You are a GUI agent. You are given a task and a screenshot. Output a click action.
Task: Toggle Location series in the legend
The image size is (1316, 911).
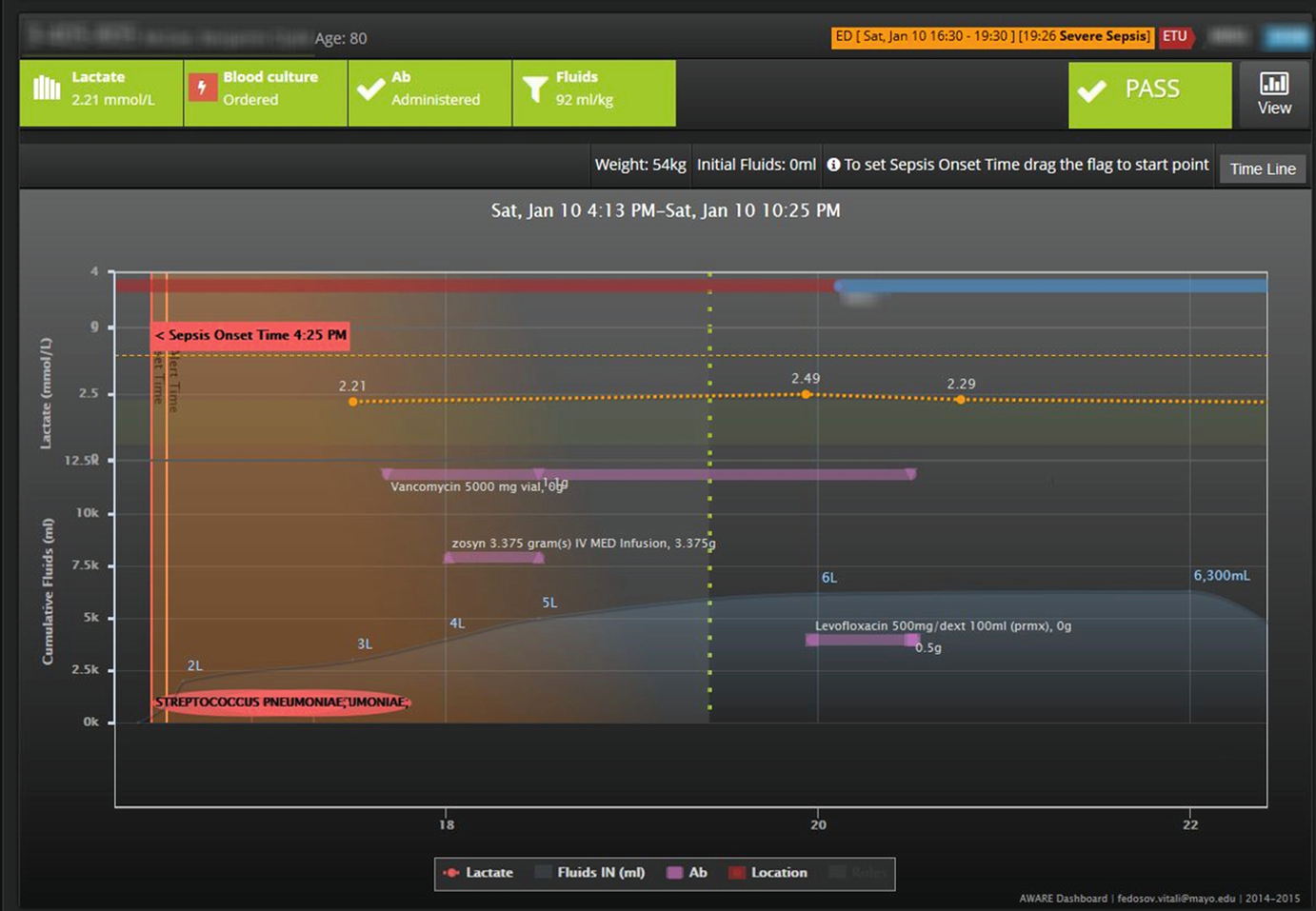coord(768,872)
